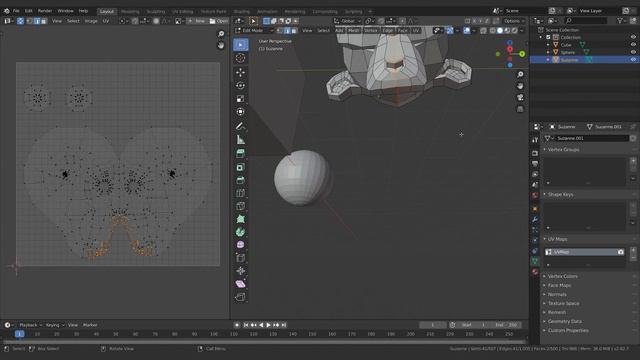Click the New image button

[x=197, y=21]
